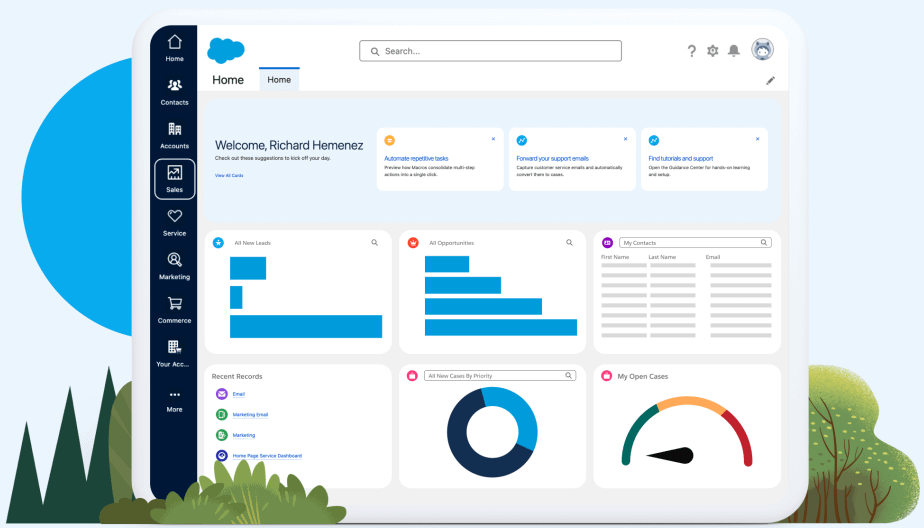This screenshot has height=528, width=924.
Task: Open the Home Page Service Dashboard link
Action: [x=267, y=456]
